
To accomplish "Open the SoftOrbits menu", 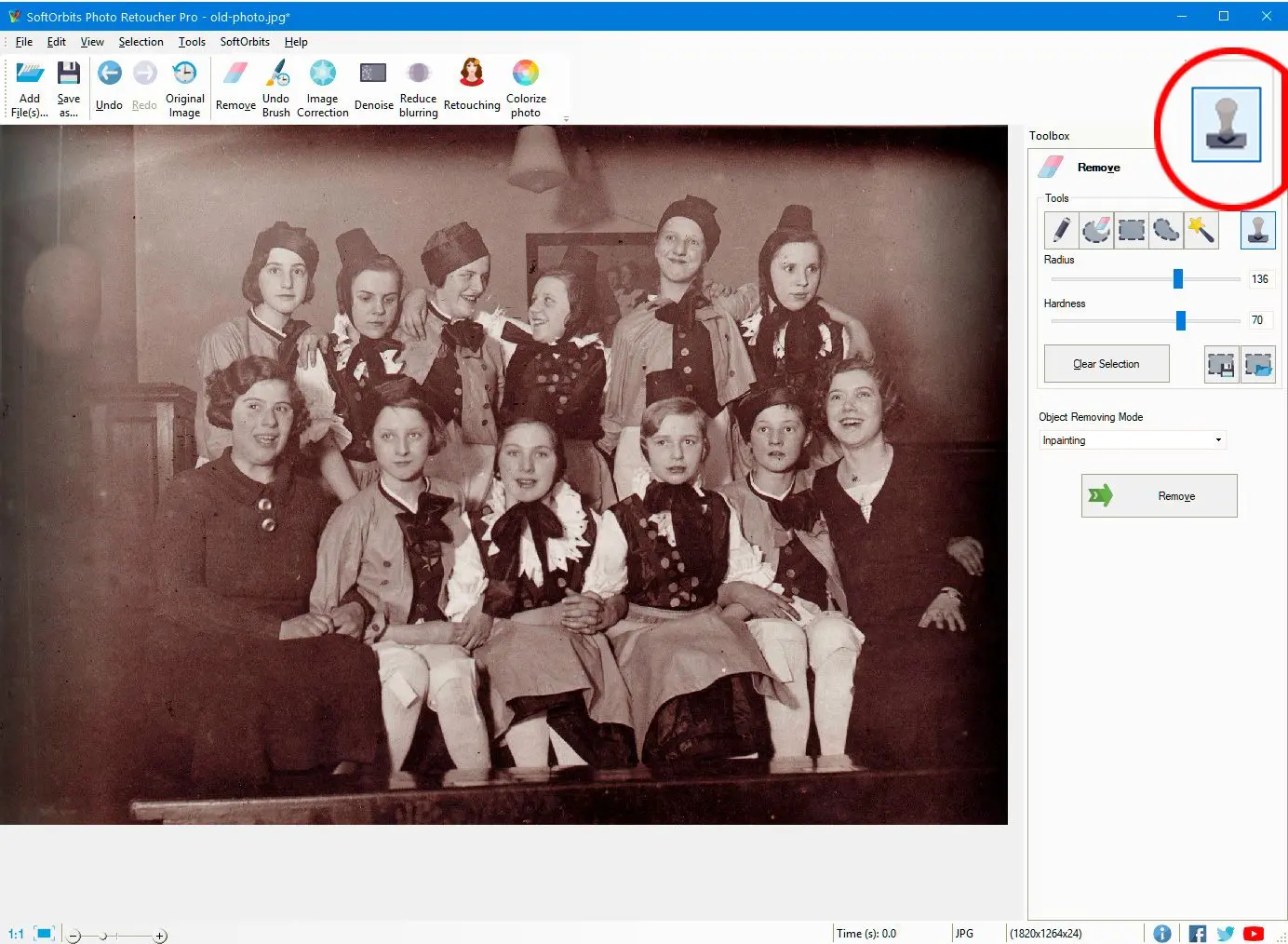I will (x=245, y=42).
